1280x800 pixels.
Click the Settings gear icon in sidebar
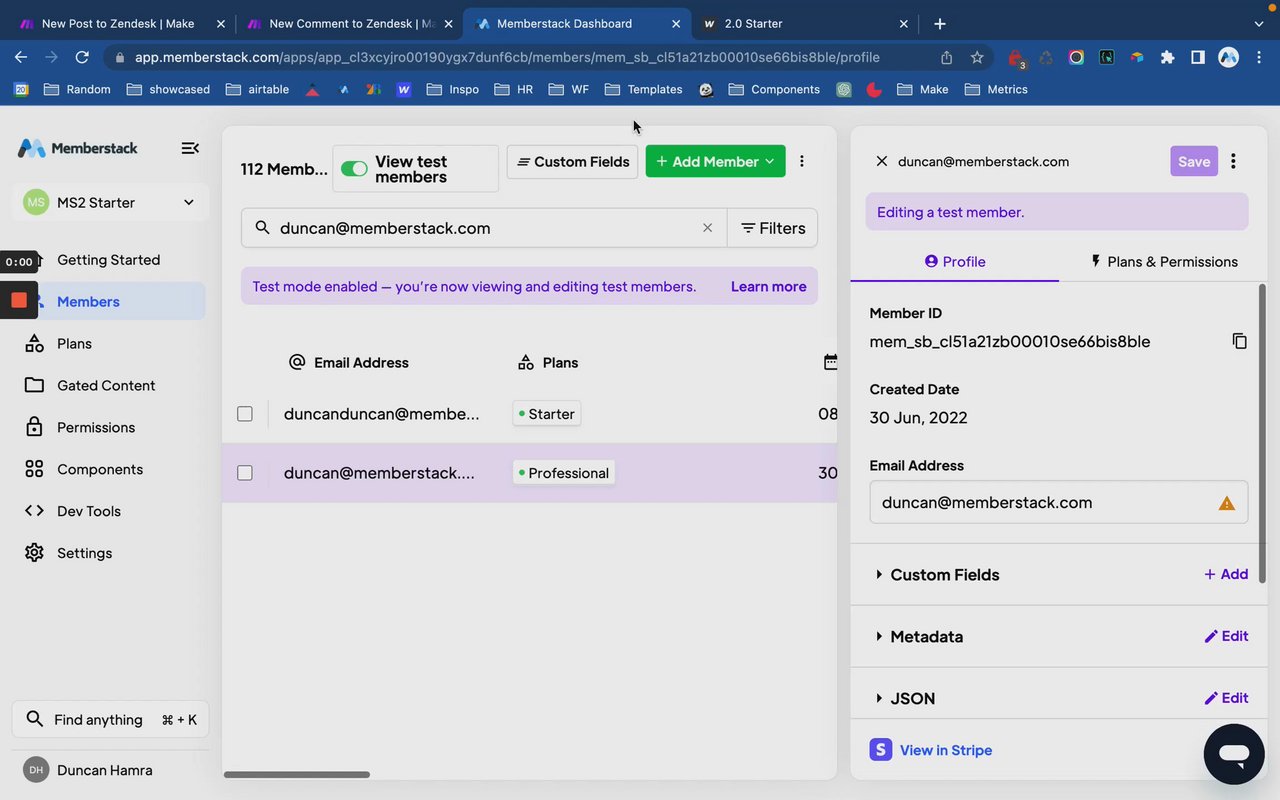[34, 553]
